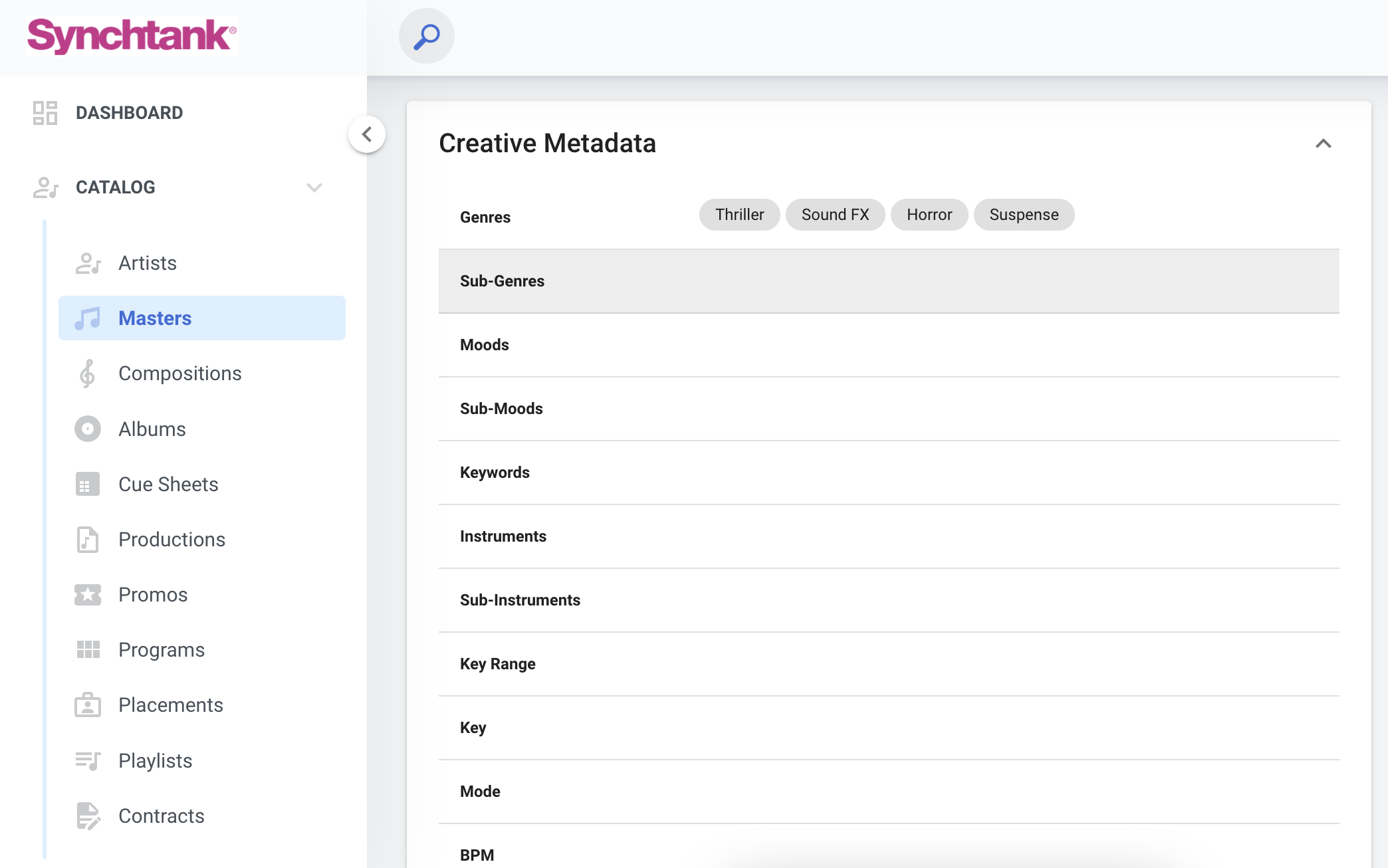Click the Synchtank logo
Screen dimensions: 1388x868
click(132, 36)
